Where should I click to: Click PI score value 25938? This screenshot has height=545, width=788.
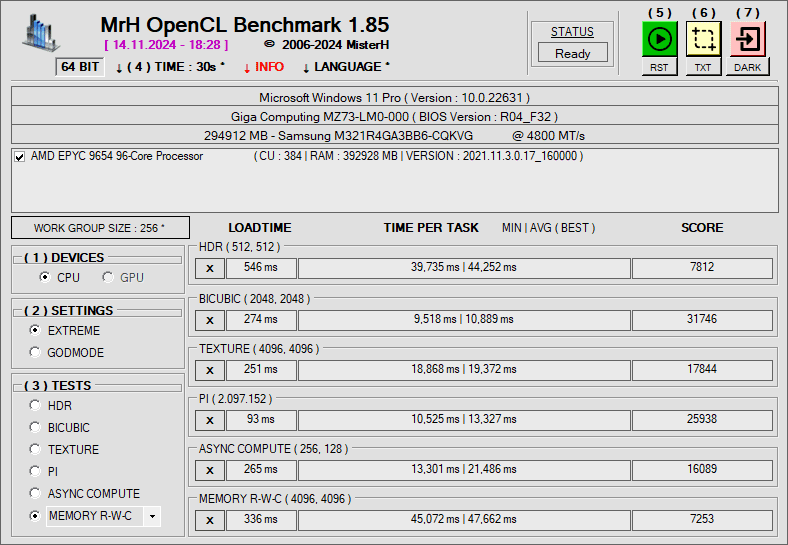tap(702, 420)
